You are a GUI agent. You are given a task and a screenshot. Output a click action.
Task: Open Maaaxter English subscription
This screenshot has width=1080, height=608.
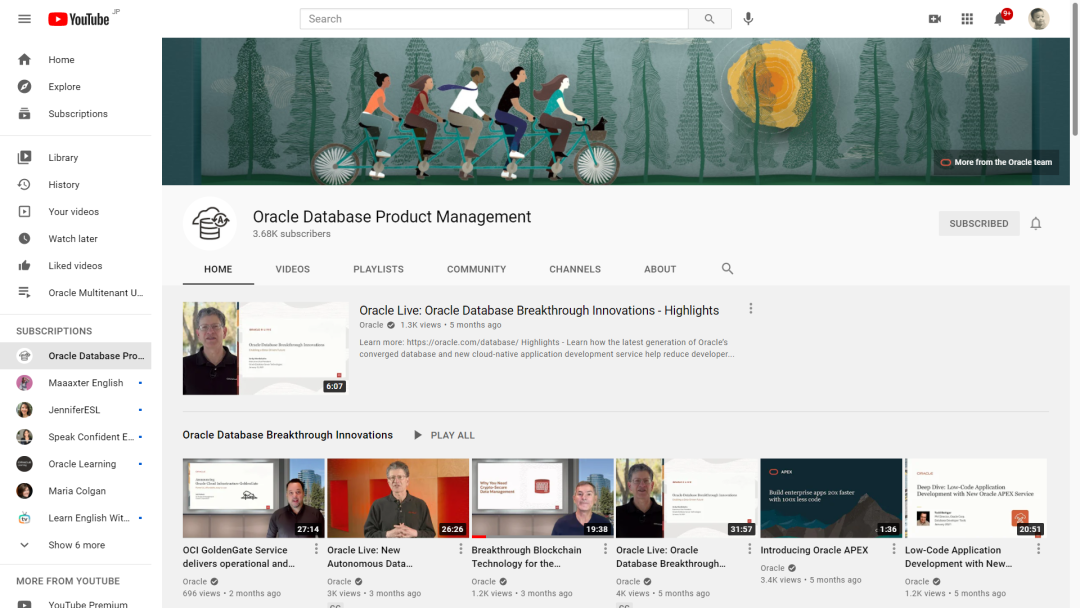(x=76, y=383)
